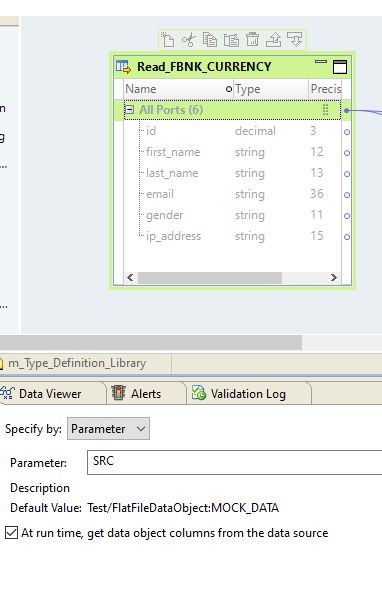Click the output port of ip_address row
The image size is (382, 596).
[347, 236]
